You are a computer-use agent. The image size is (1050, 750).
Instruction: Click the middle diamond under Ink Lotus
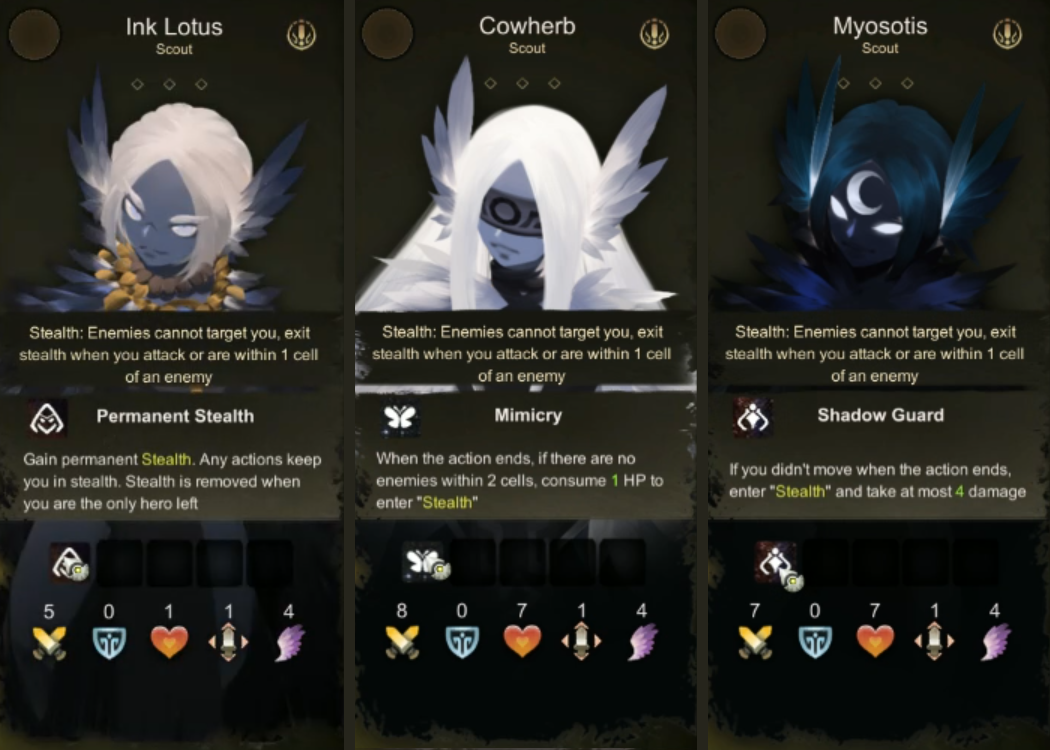click(169, 84)
